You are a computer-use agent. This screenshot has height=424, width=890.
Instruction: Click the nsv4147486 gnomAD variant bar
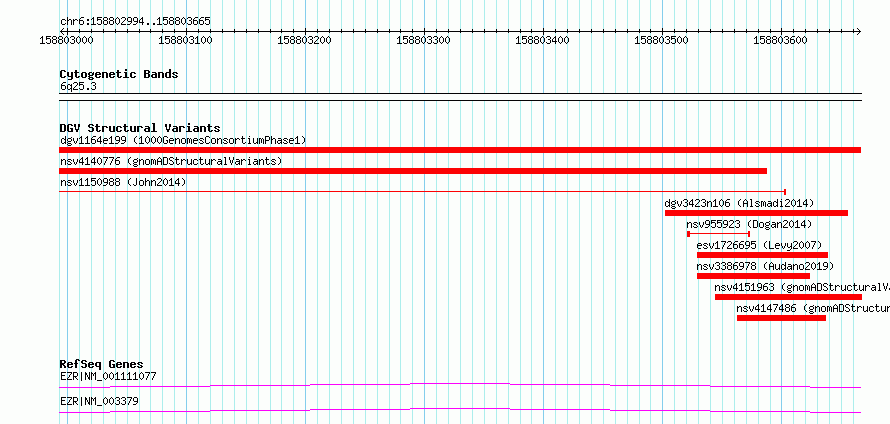pos(781,318)
